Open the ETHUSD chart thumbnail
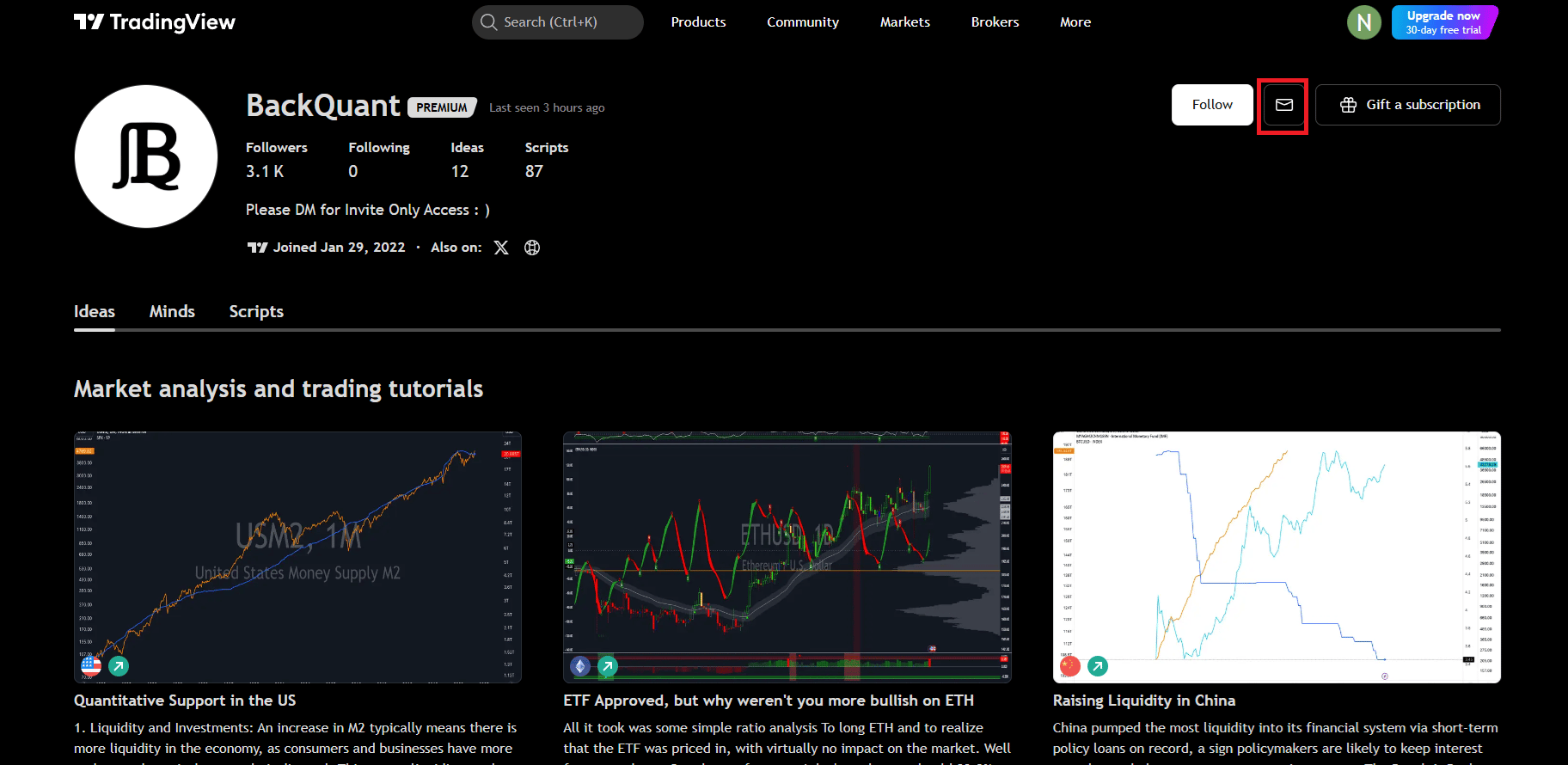The width and height of the screenshot is (1568, 765). tap(787, 557)
